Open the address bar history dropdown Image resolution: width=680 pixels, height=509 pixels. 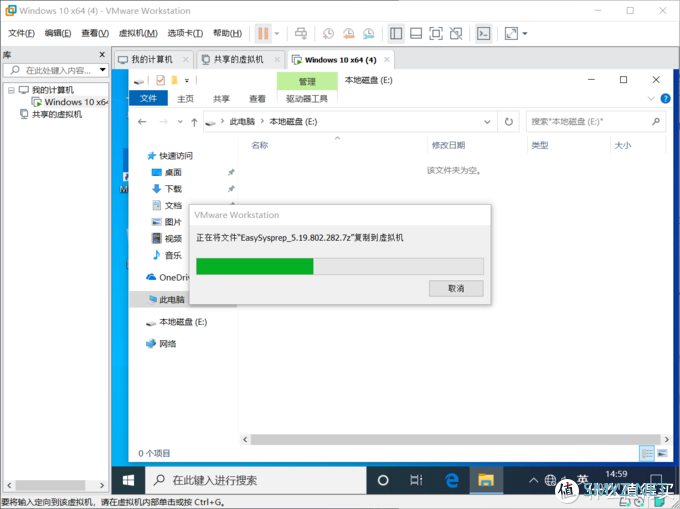coord(487,122)
